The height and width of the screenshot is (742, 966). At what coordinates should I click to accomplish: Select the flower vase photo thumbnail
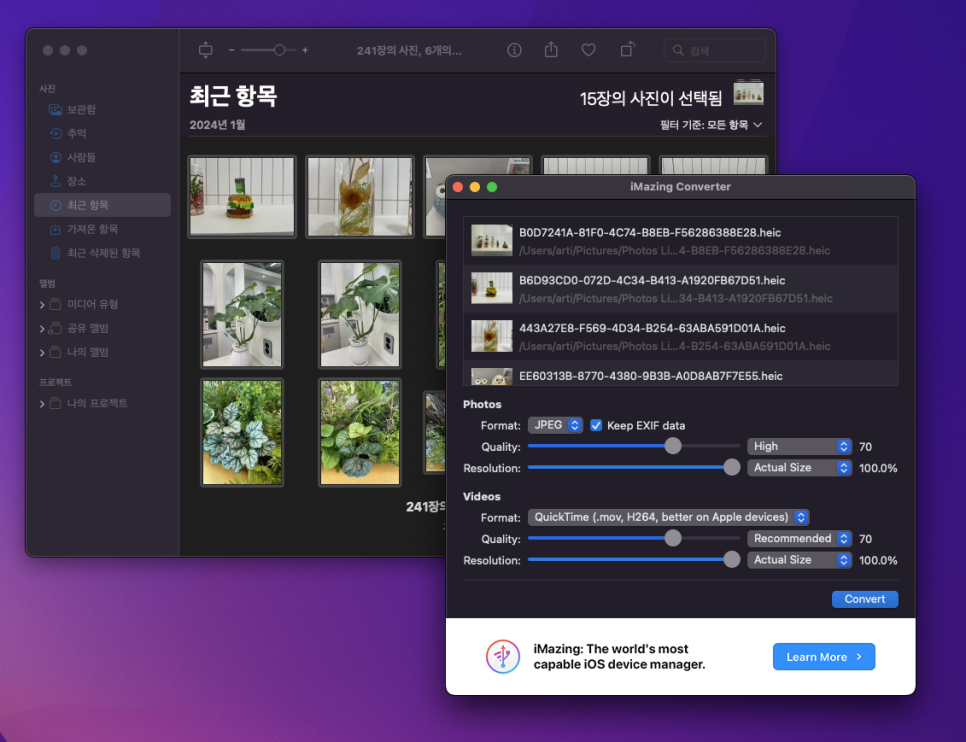360,197
